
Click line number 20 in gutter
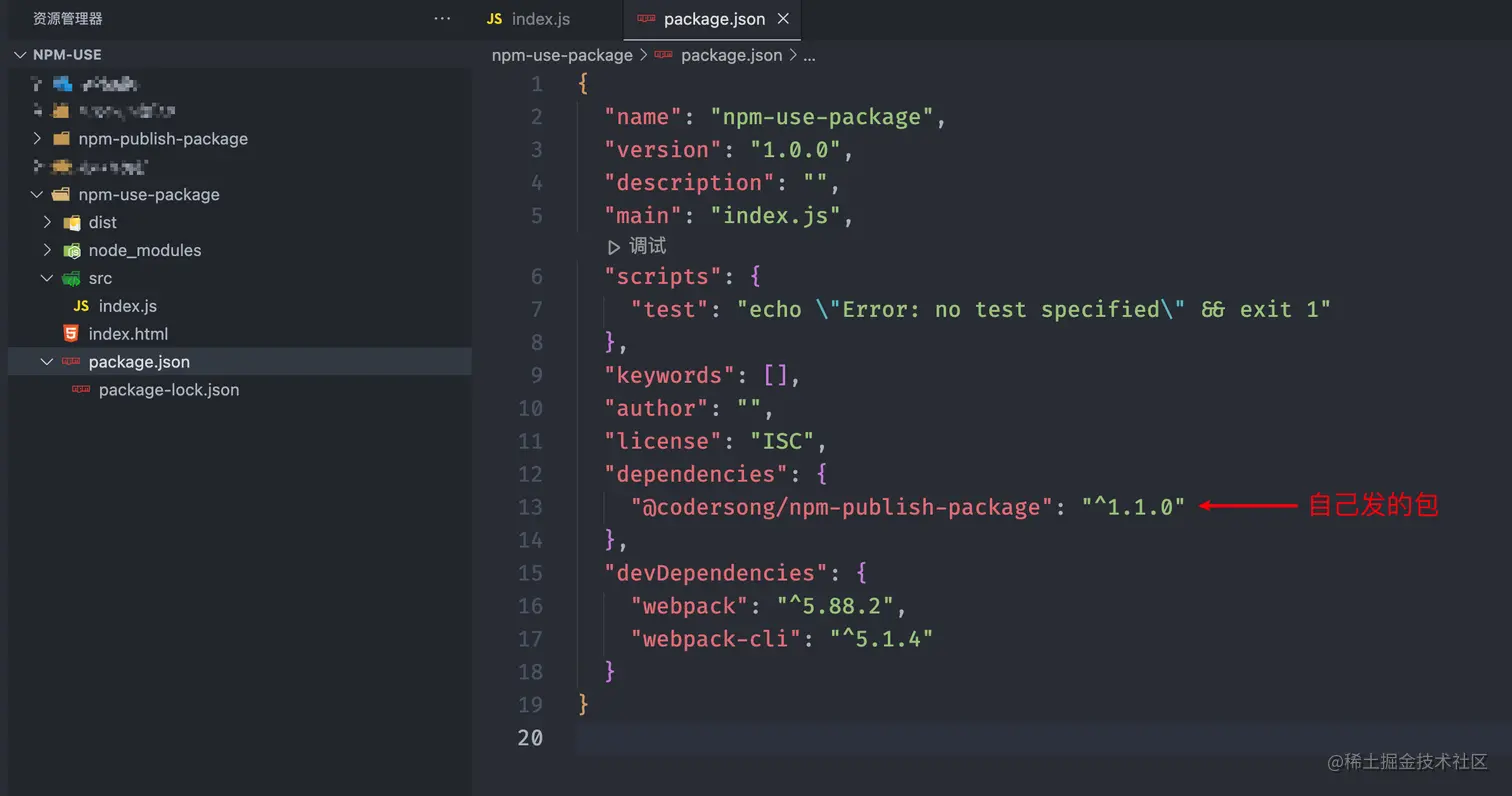(530, 738)
